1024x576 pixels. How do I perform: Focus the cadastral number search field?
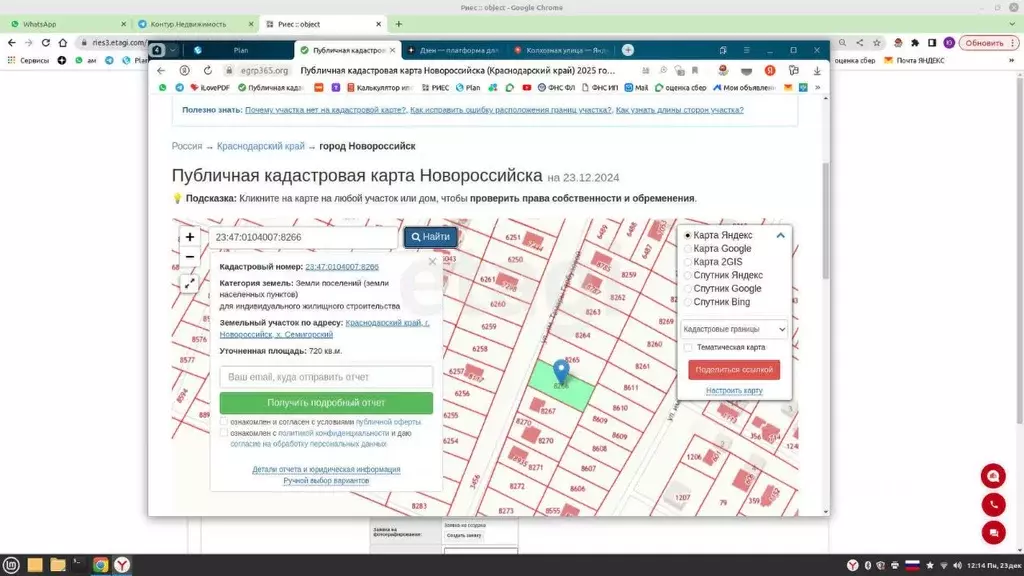tap(303, 237)
